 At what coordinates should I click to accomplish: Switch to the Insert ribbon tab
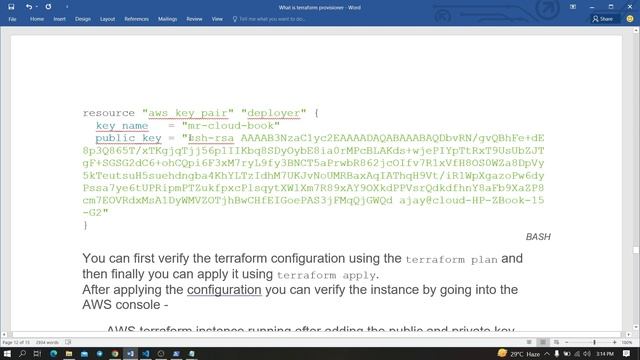click(60, 19)
